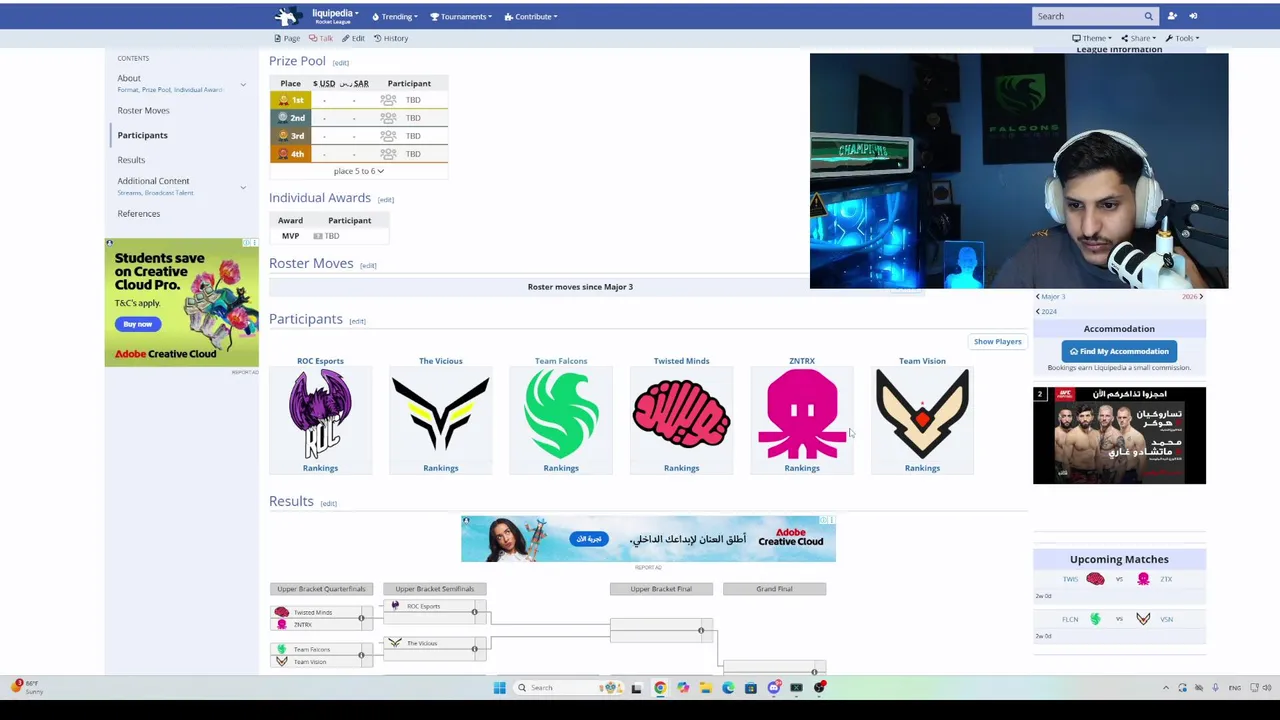Open Rankings under Team Falcons
This screenshot has height=720, width=1280.
coord(561,468)
